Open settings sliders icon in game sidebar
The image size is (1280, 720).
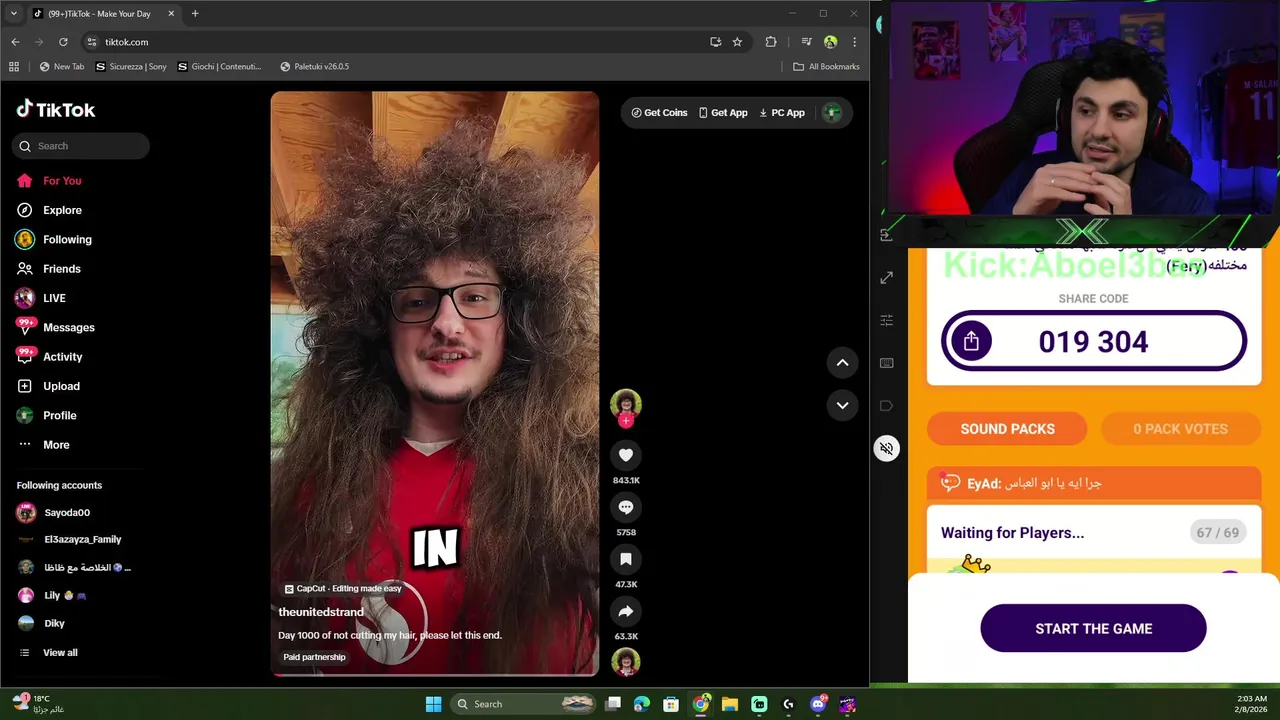click(886, 320)
